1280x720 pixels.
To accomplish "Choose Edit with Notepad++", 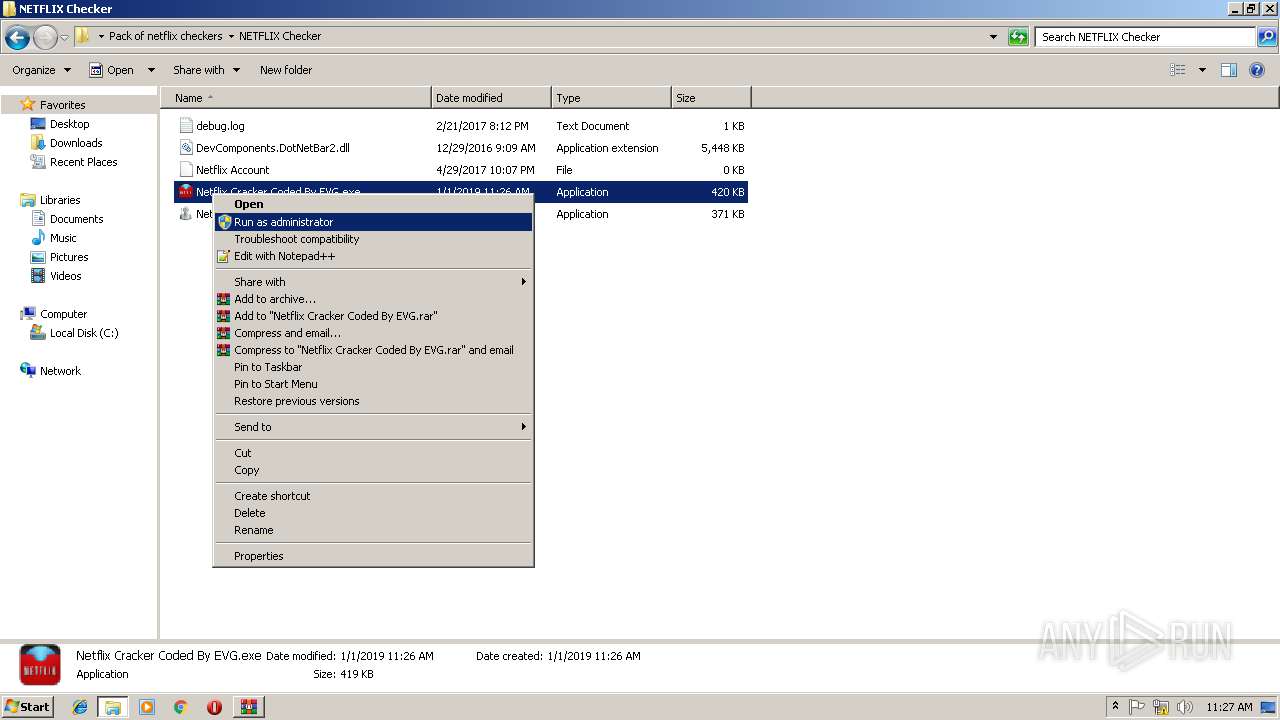I will tap(374, 256).
